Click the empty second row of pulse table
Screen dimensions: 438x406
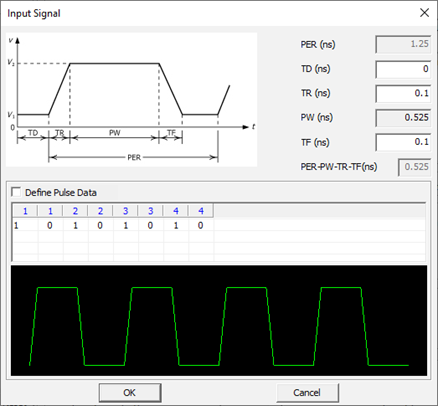pos(219,237)
